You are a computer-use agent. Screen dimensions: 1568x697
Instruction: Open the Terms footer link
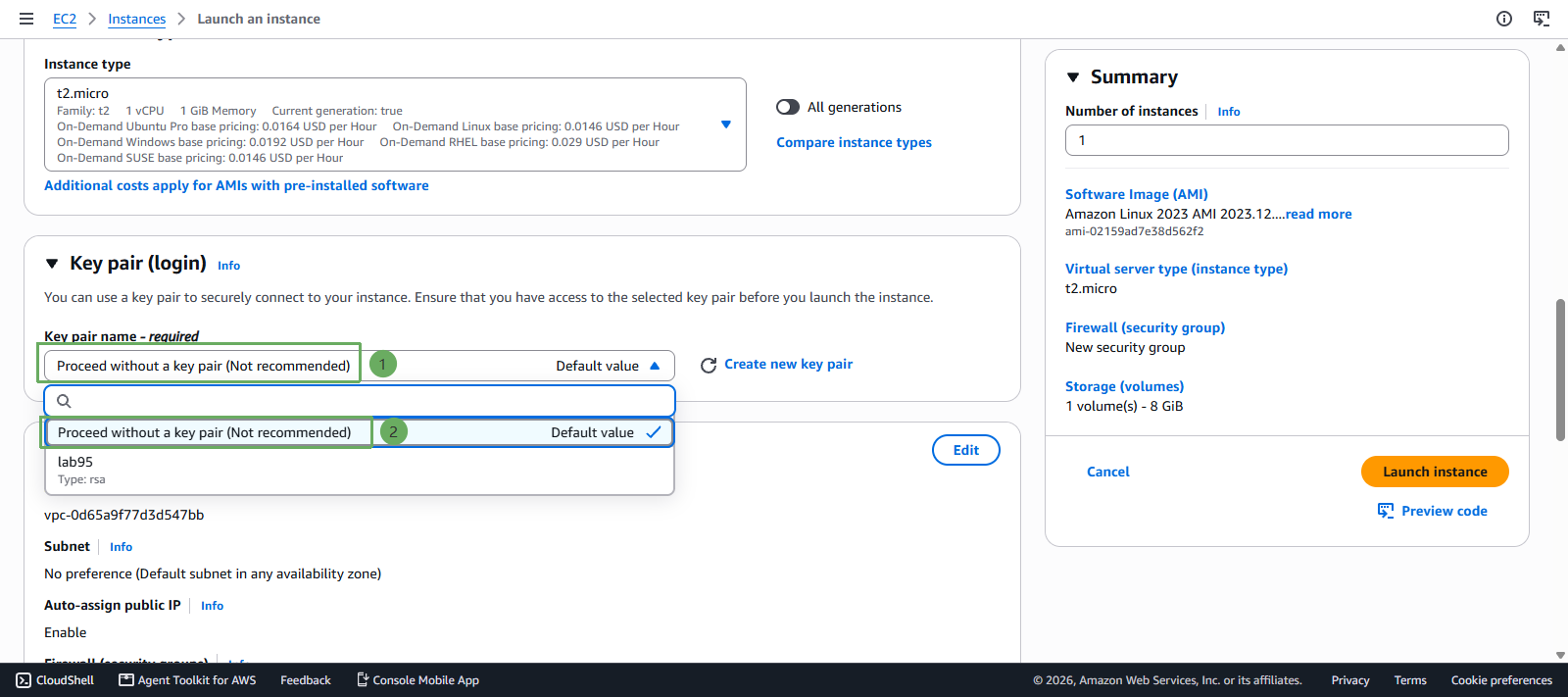[x=1410, y=680]
